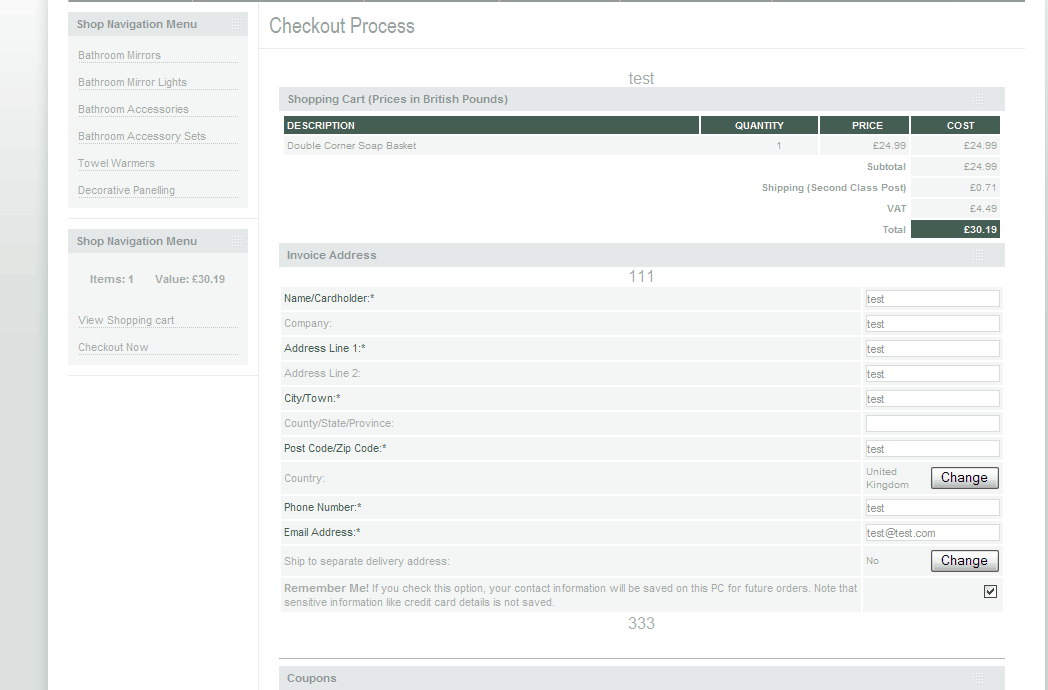Select Bathroom Accessory Sets in the sidebar
The width and height of the screenshot is (1048, 690).
coord(142,136)
